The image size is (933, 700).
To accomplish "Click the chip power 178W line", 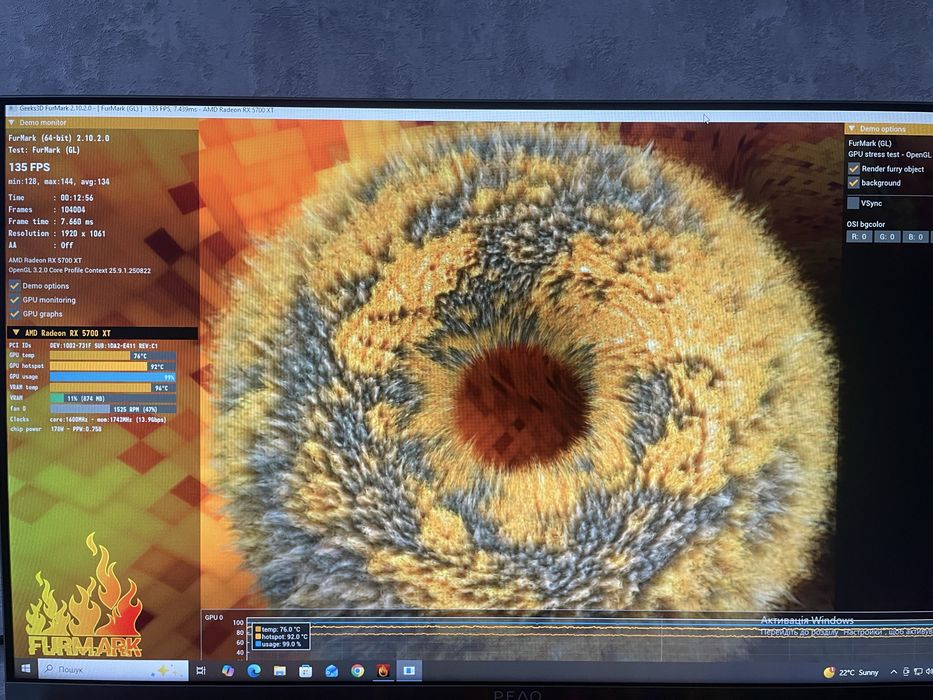I will 55,429.
